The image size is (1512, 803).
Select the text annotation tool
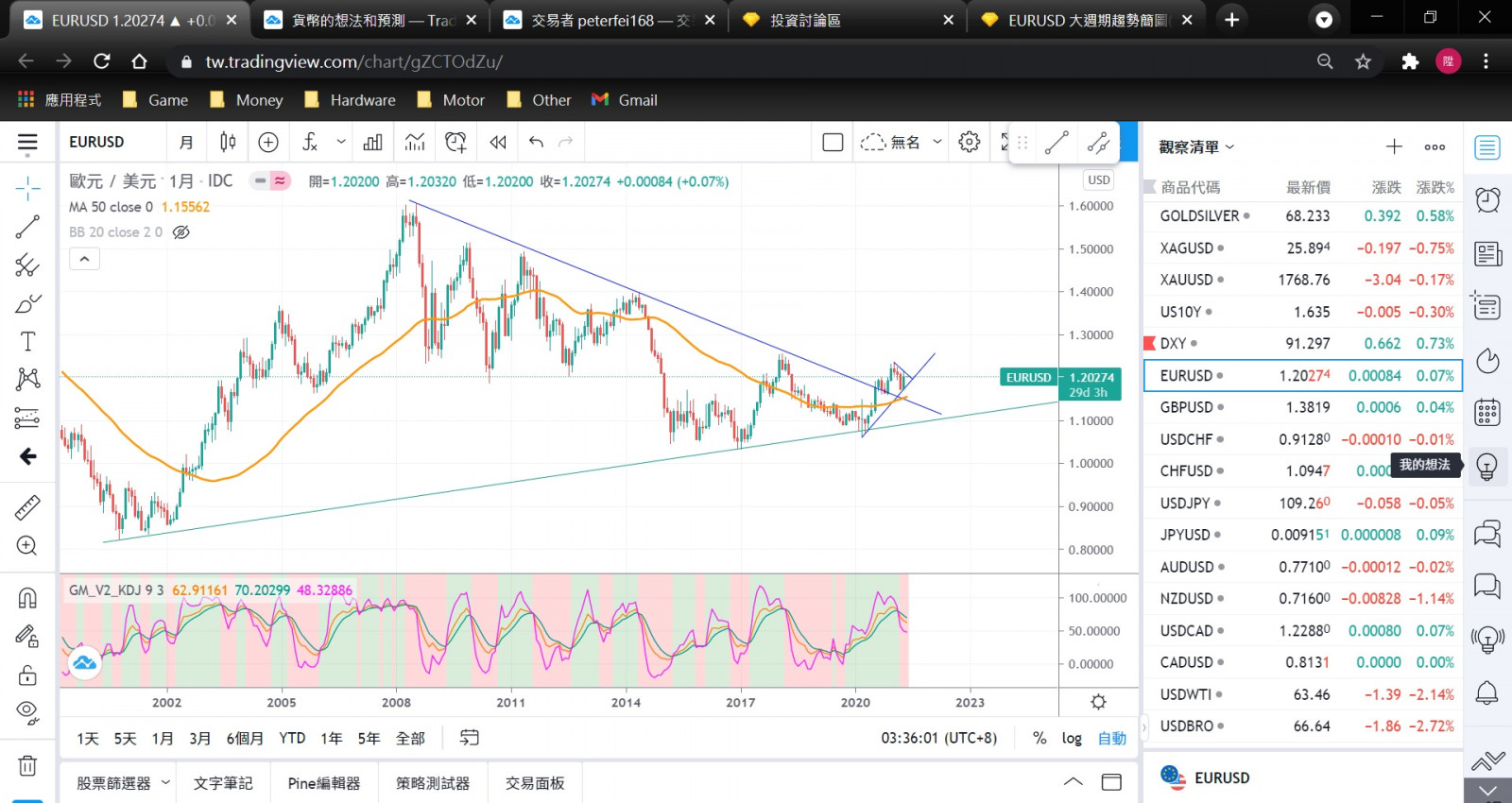[27, 342]
